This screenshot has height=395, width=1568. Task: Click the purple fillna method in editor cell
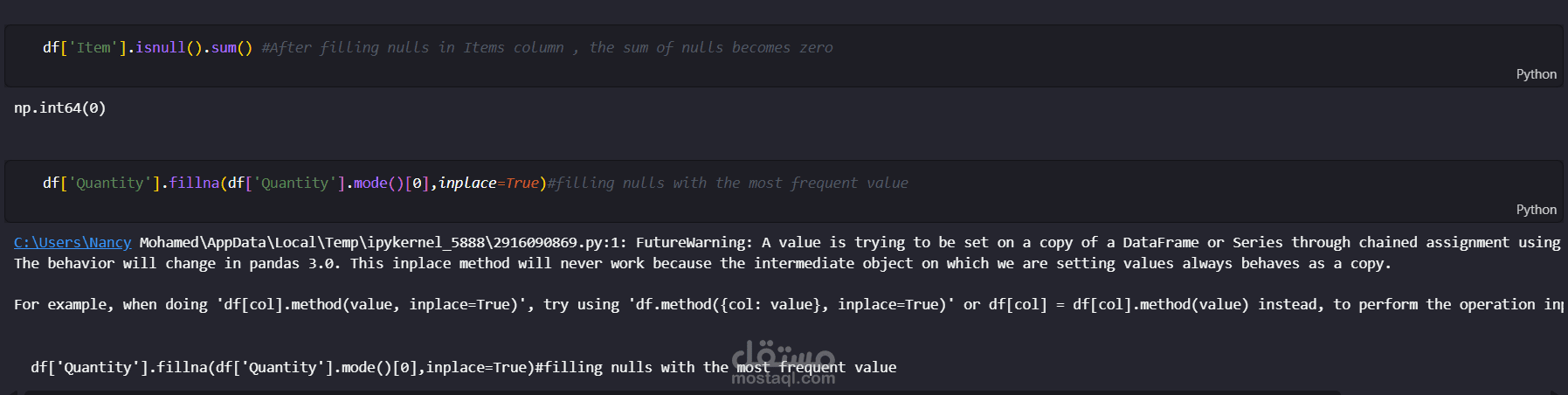click(x=193, y=184)
